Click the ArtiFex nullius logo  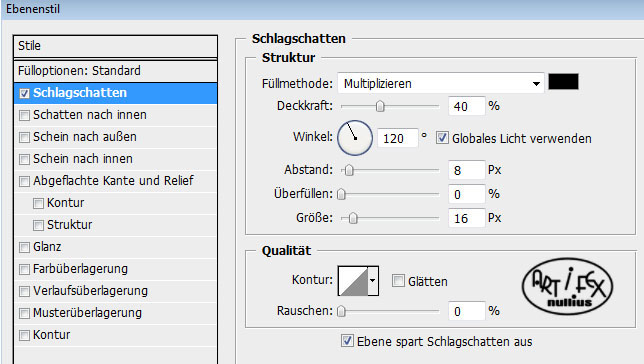pyautogui.click(x=567, y=286)
